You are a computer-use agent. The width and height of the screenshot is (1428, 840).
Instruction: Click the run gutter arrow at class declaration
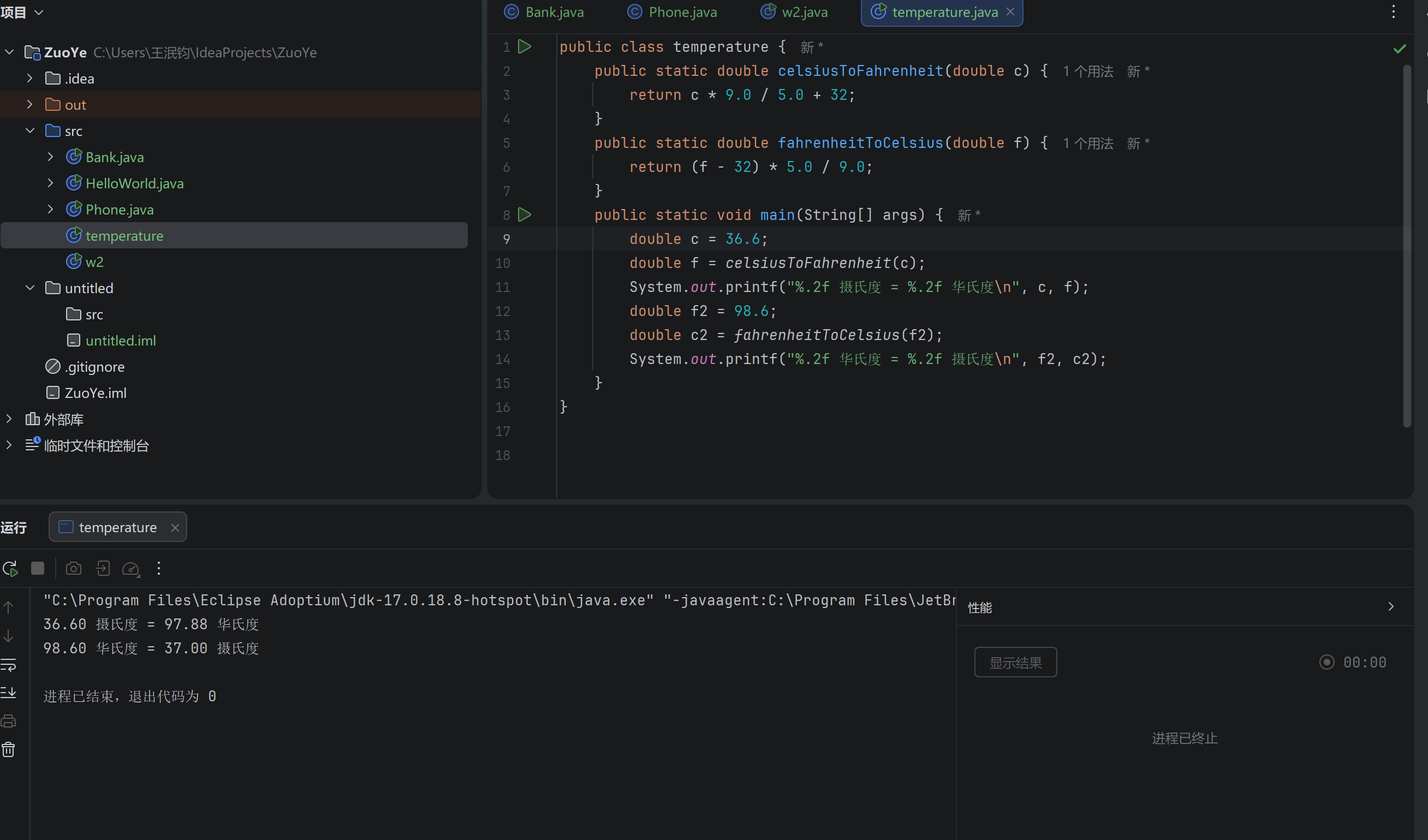coord(525,46)
